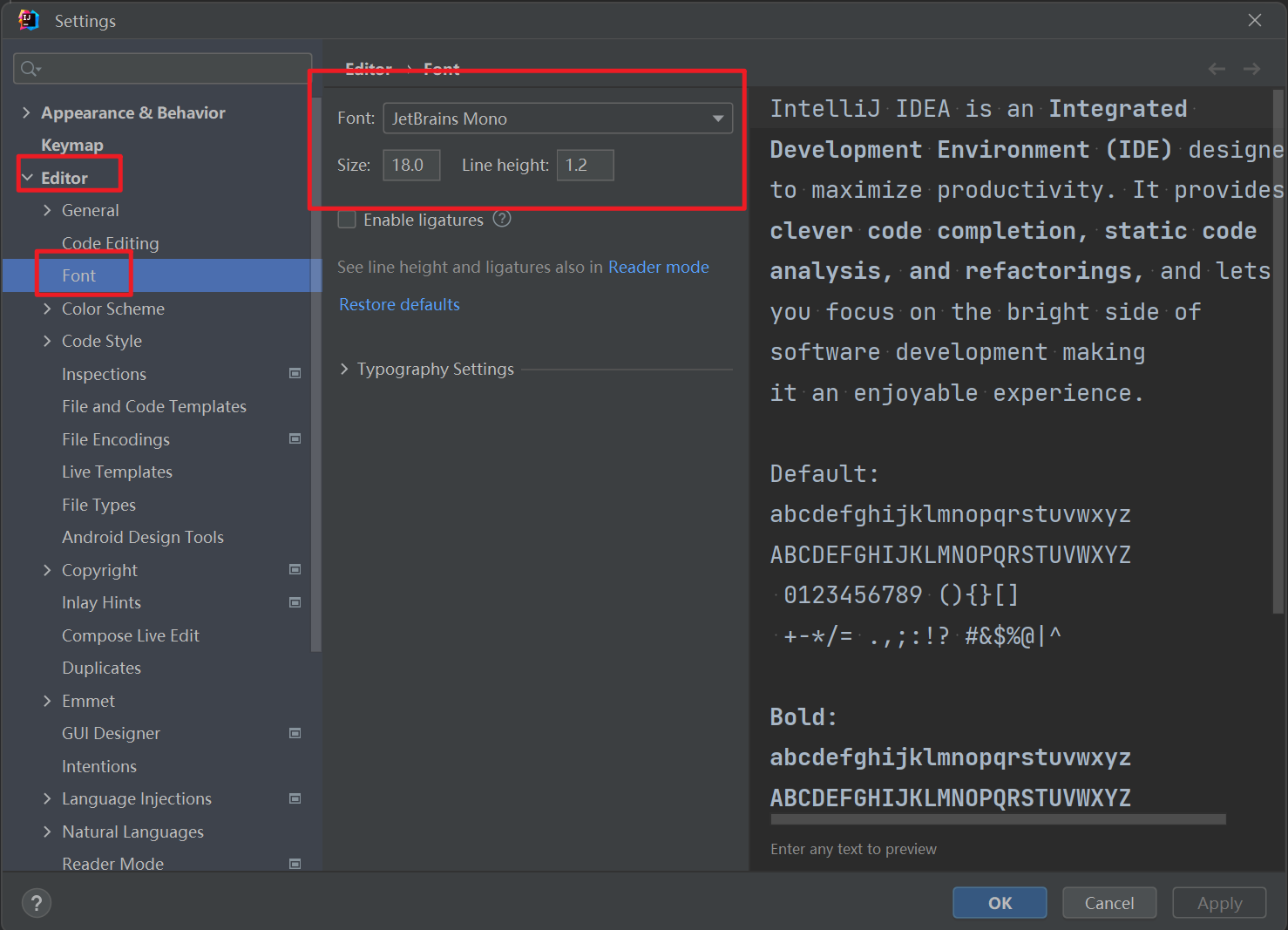
Task: Collapse the Editor tree node
Action: pyautogui.click(x=26, y=178)
